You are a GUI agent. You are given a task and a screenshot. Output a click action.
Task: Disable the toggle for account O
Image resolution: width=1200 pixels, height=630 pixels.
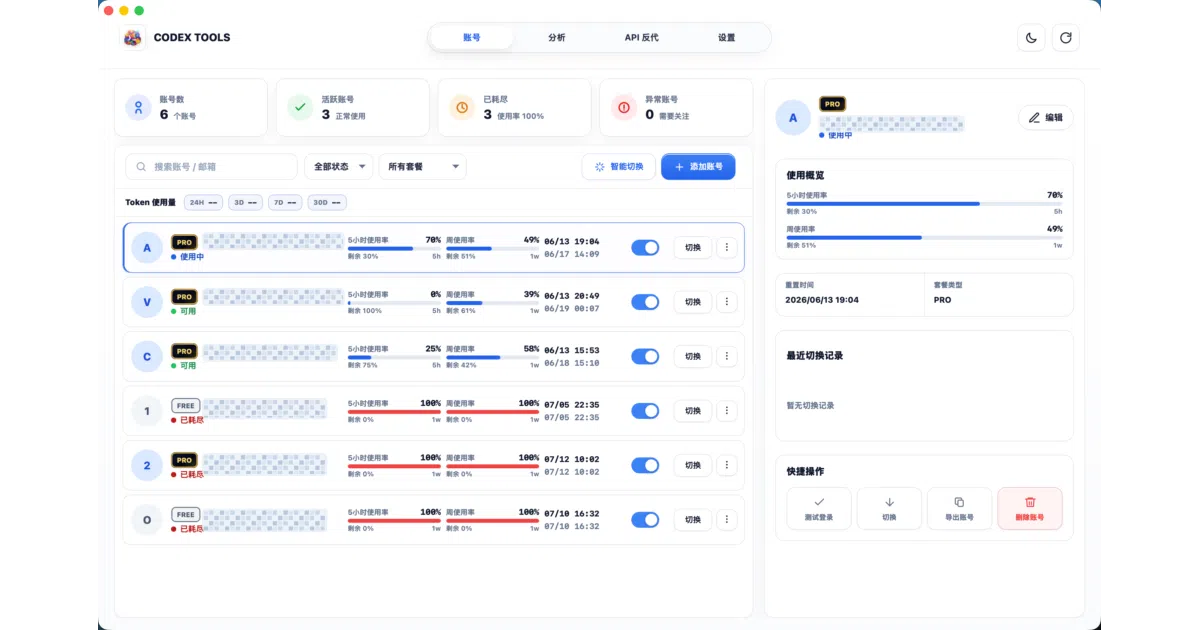(645, 520)
